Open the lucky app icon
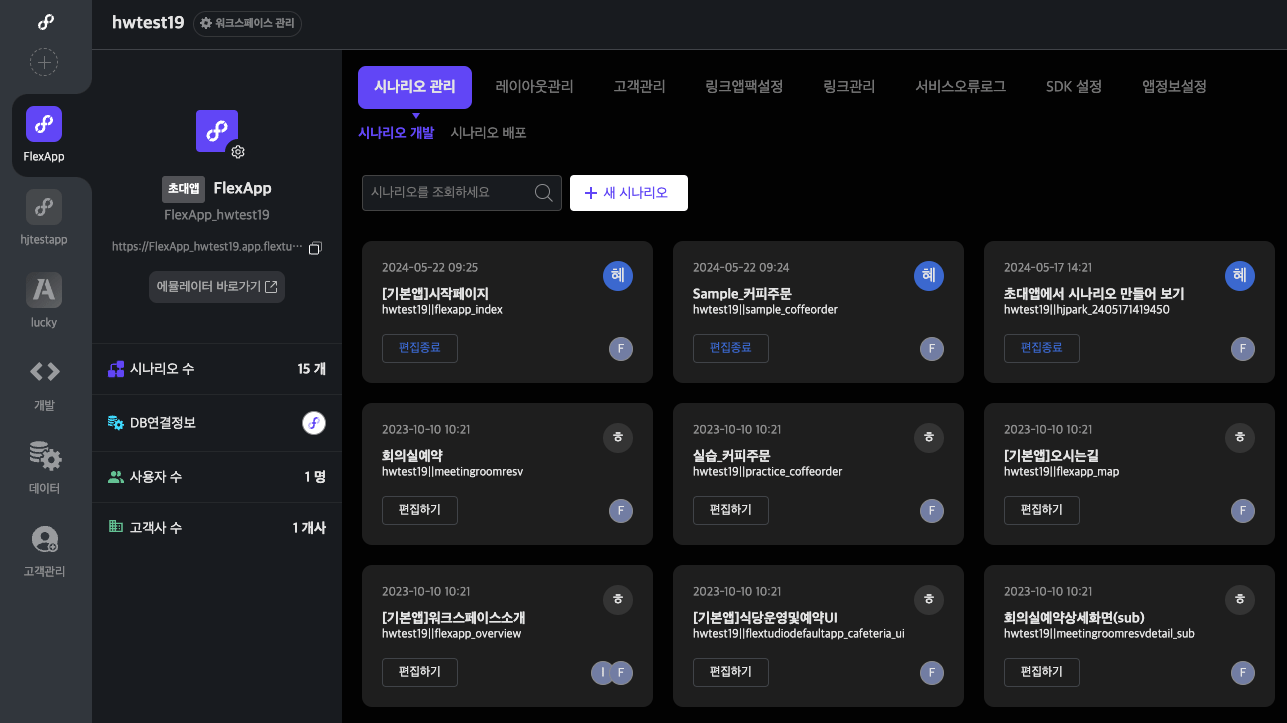Image resolution: width=1287 pixels, height=723 pixels. tap(44, 290)
